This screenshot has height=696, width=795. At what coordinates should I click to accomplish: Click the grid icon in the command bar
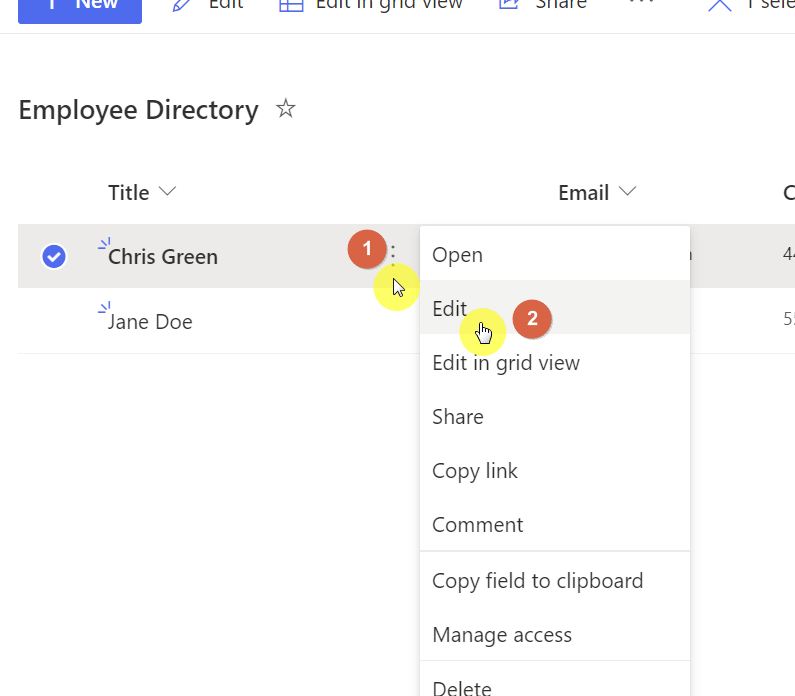[291, 5]
